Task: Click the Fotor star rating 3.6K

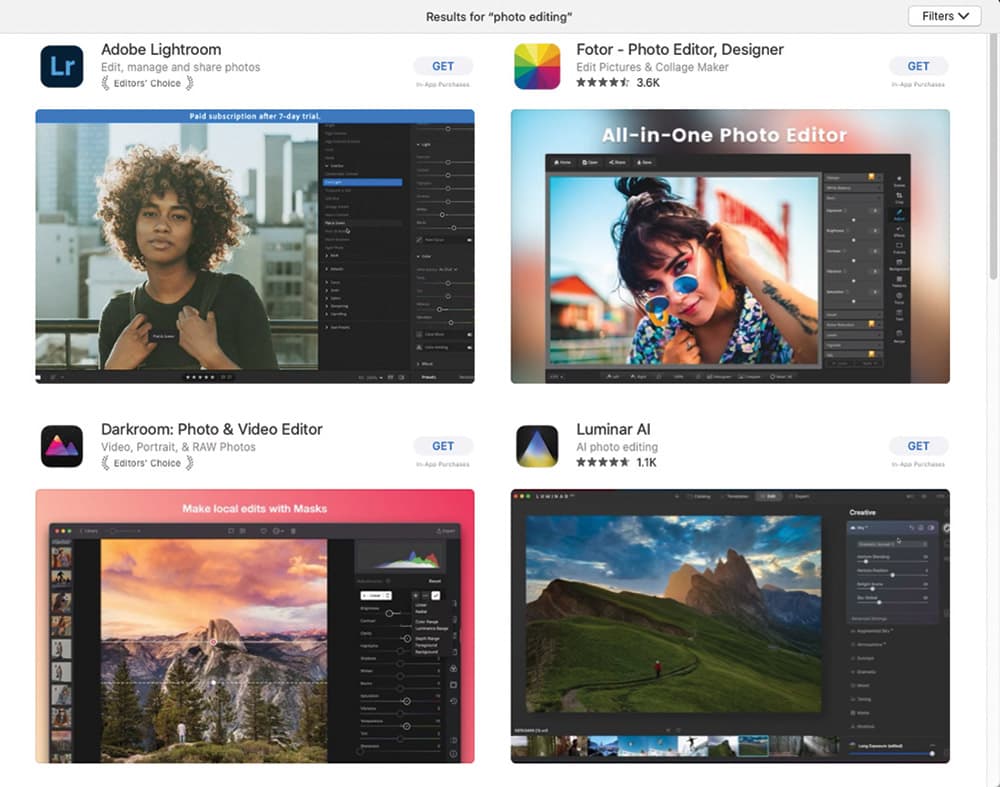Action: click(618, 83)
